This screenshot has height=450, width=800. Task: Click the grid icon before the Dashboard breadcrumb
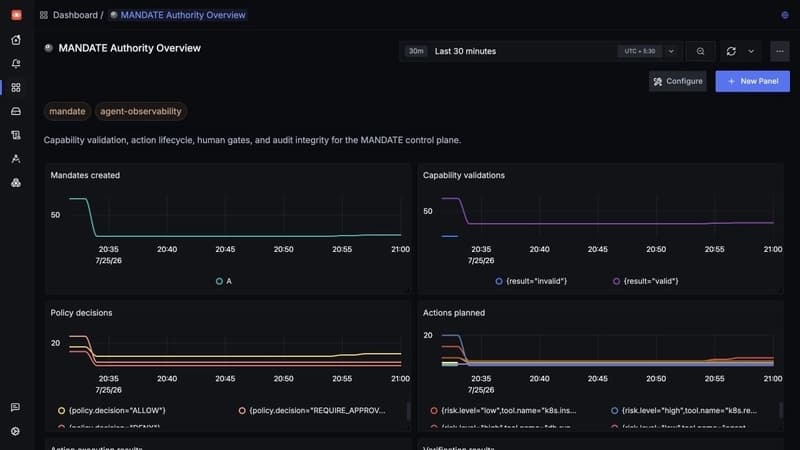[x=44, y=15]
